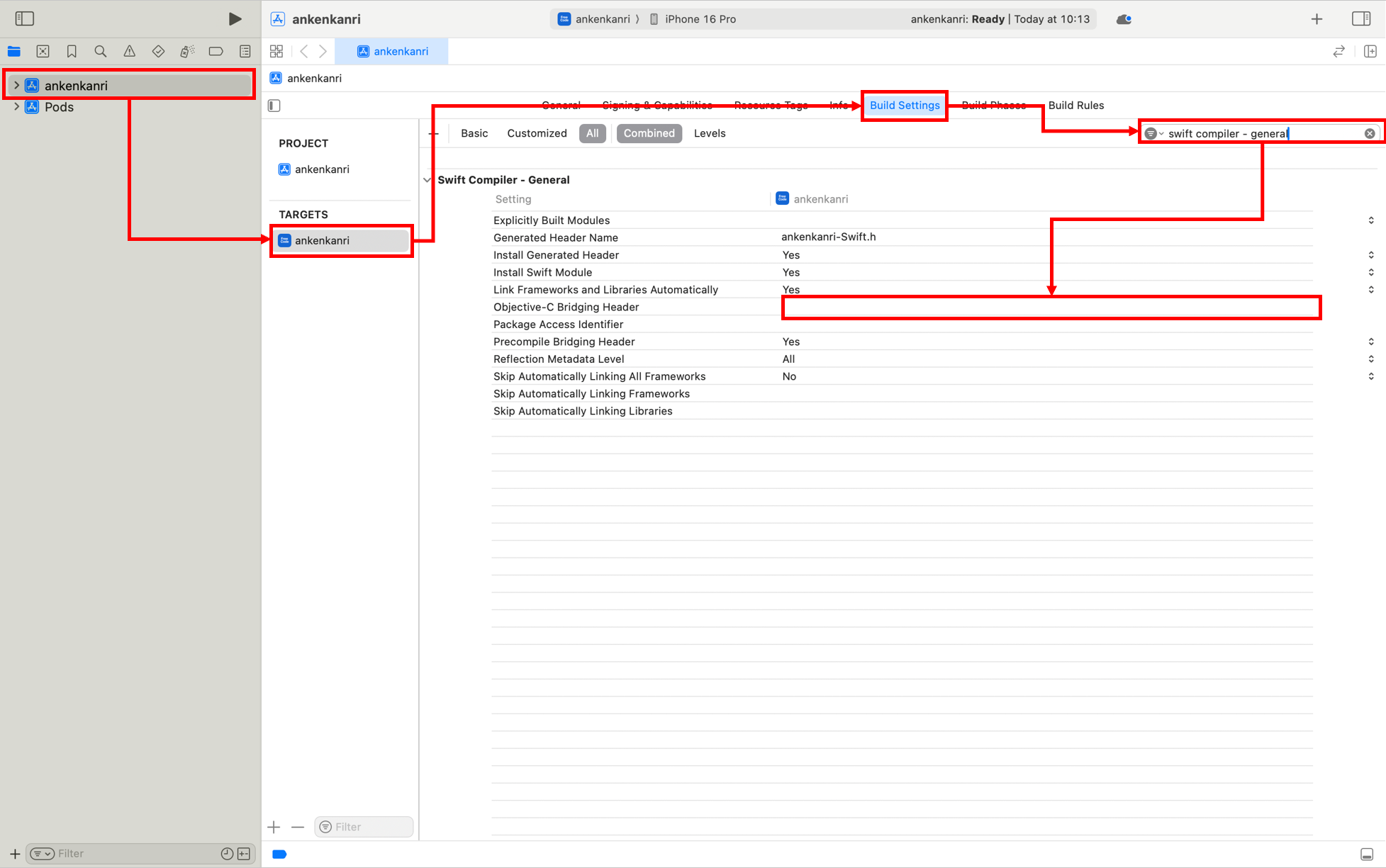Open the Test navigator diamond icon

(x=158, y=51)
